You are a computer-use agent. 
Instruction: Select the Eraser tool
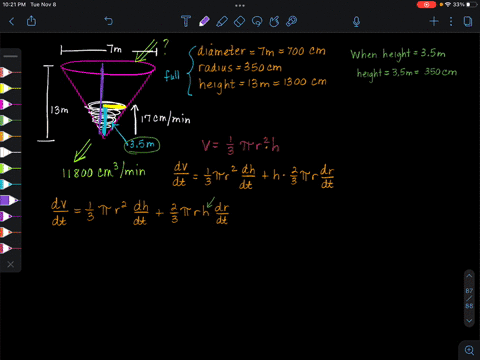click(239, 22)
